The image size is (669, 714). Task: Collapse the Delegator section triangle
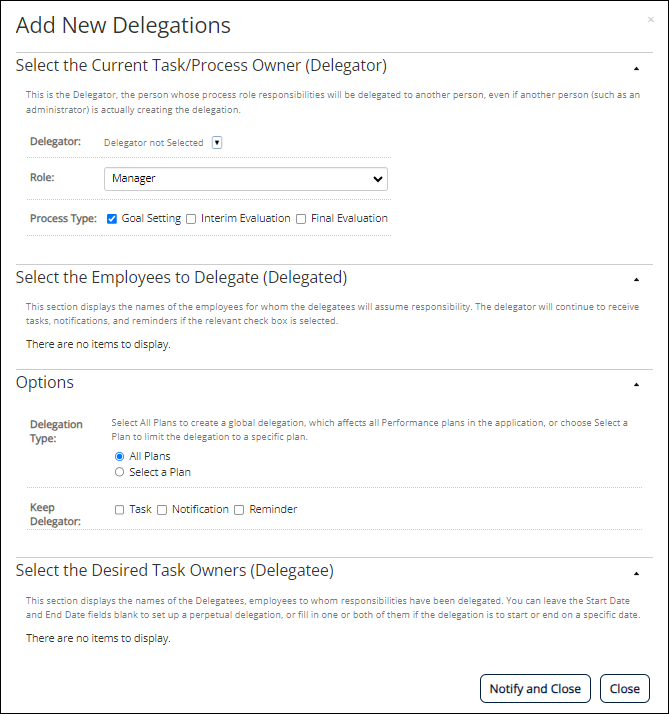[636, 69]
